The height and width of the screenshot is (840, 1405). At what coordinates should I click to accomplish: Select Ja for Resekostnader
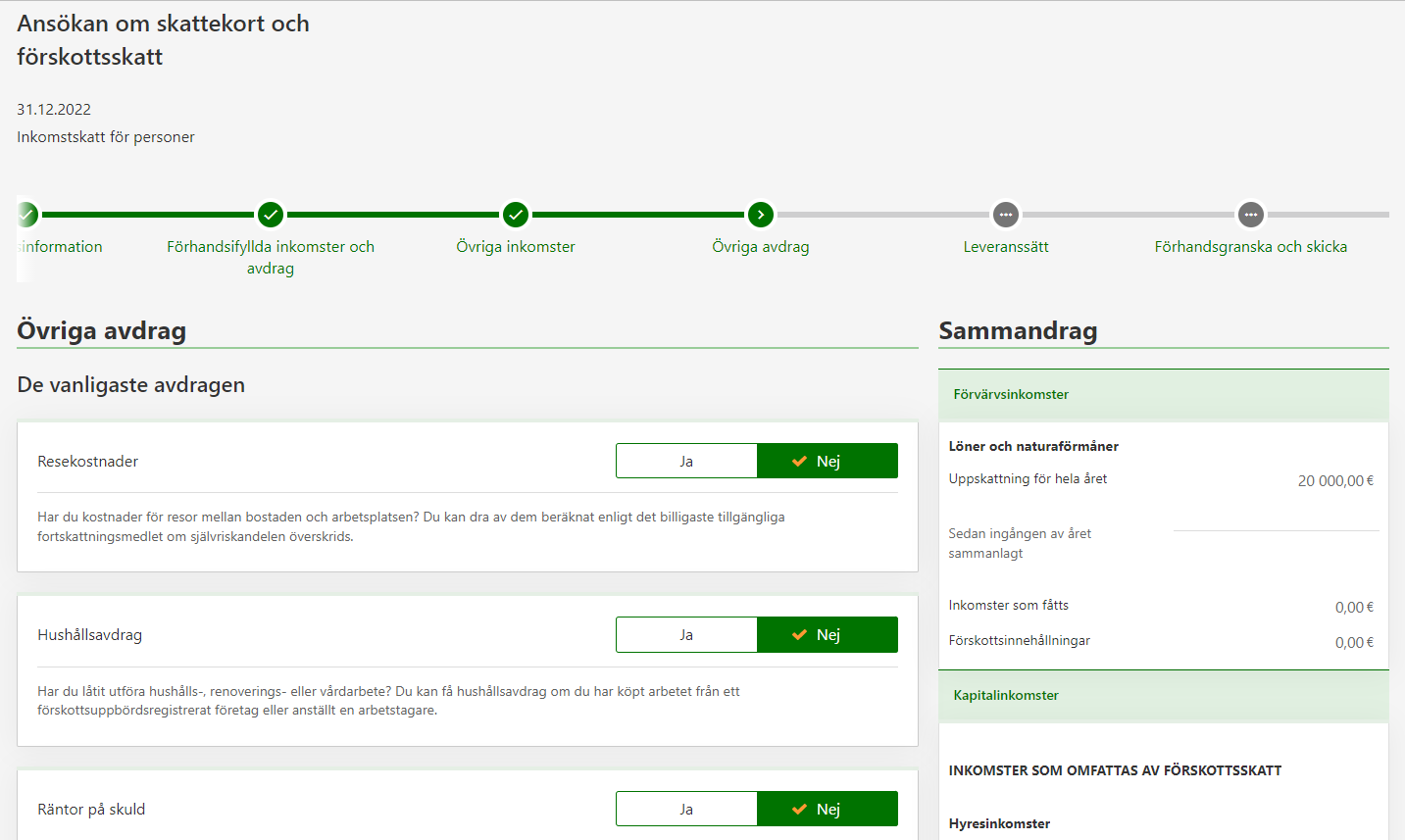click(686, 462)
